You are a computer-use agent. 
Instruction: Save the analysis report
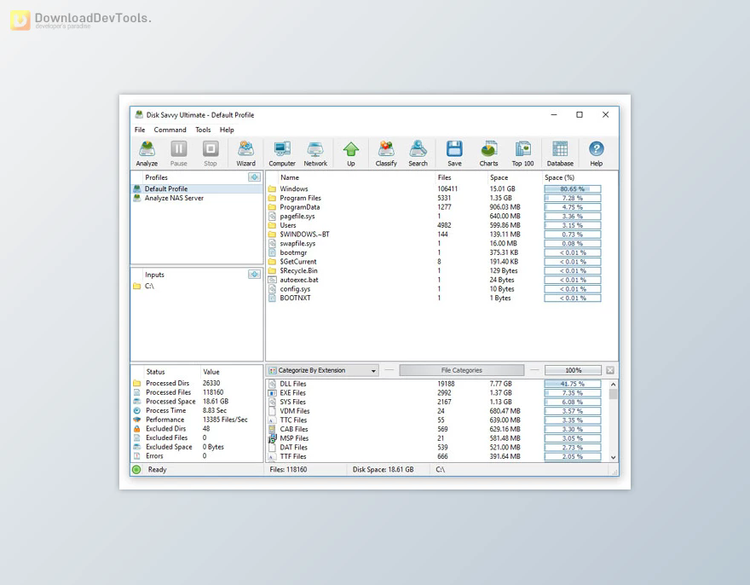point(454,153)
